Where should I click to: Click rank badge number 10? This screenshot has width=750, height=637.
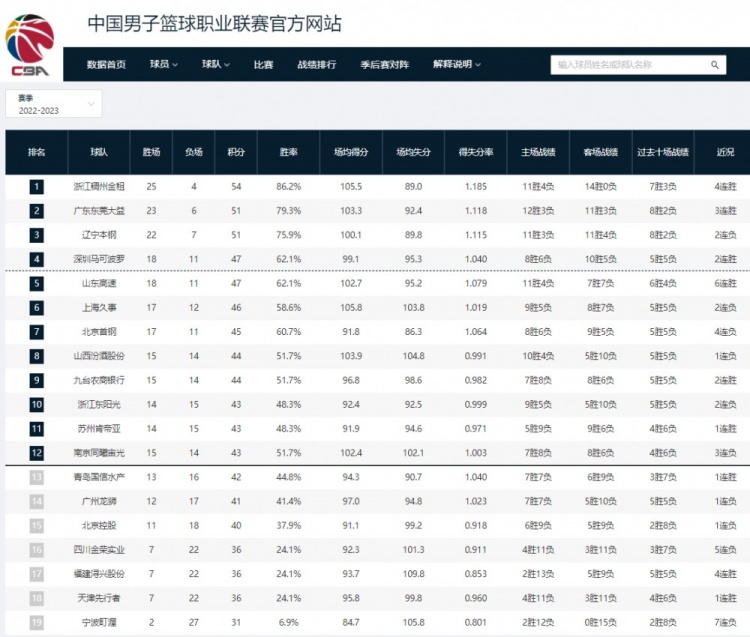[37, 405]
